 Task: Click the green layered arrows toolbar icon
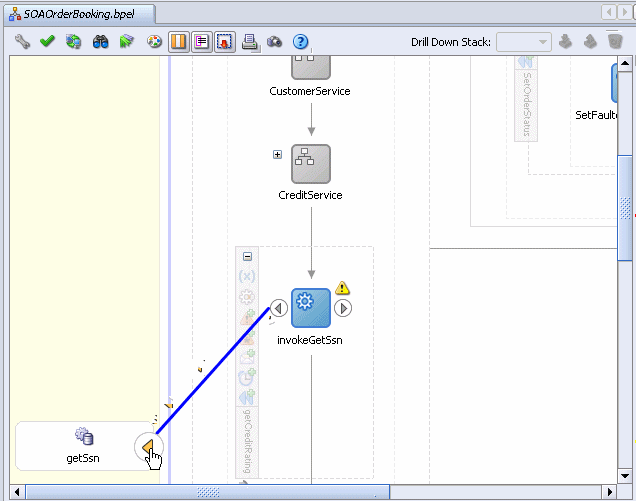pos(127,41)
